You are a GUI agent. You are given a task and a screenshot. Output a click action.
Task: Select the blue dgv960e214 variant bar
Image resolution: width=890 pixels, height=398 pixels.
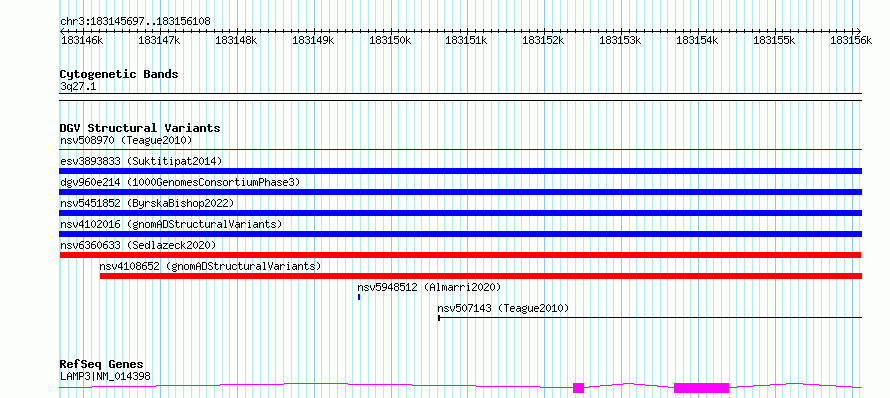point(461,192)
